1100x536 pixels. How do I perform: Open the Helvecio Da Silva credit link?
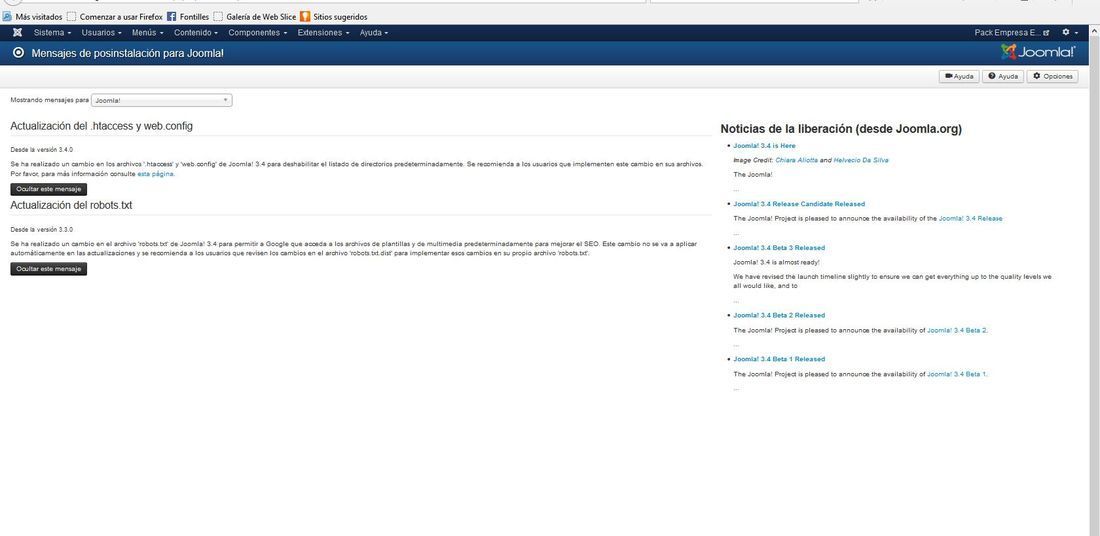(861, 160)
